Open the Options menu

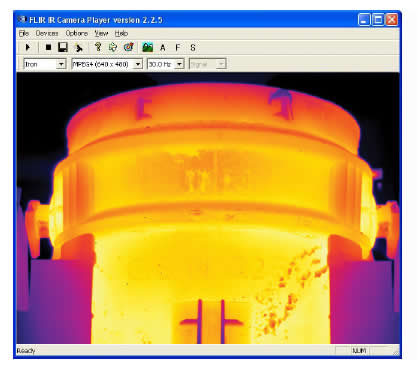(x=77, y=33)
